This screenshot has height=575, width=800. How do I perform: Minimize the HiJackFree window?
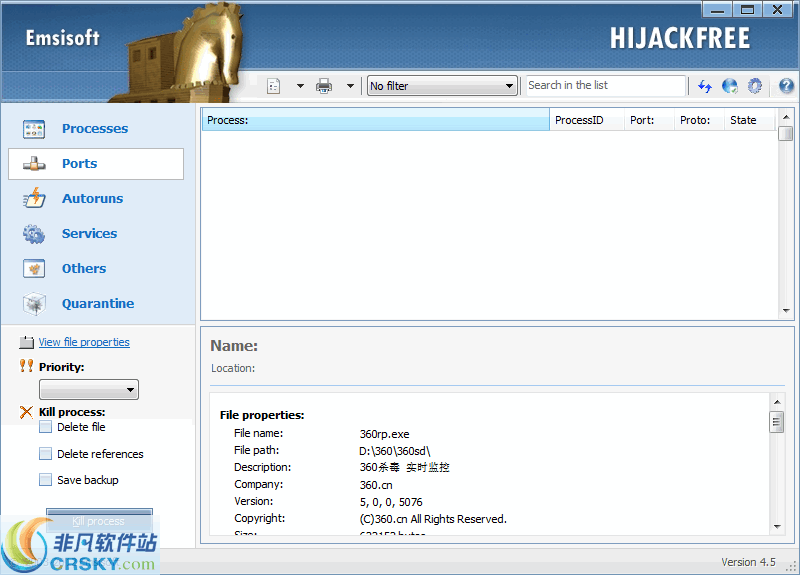tap(717, 9)
